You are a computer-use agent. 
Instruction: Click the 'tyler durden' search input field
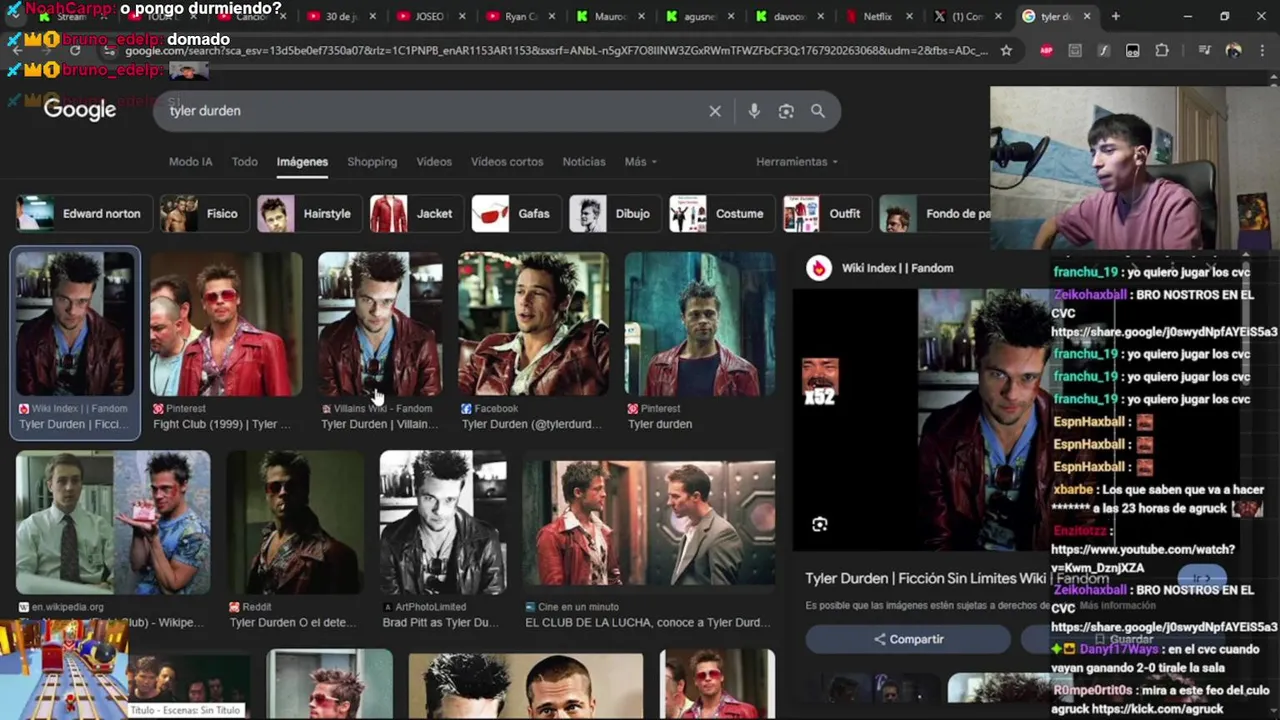(x=430, y=111)
